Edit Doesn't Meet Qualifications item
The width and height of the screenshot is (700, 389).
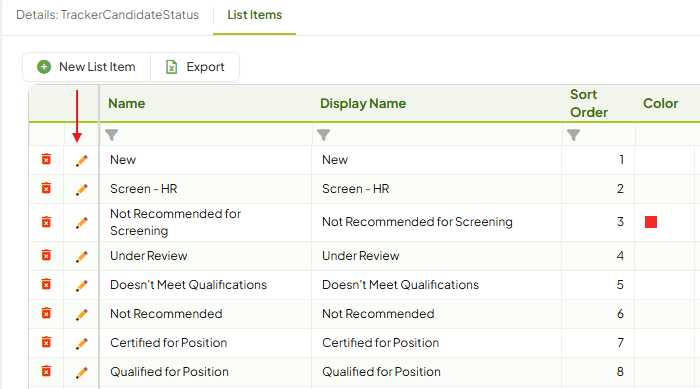pos(81,286)
